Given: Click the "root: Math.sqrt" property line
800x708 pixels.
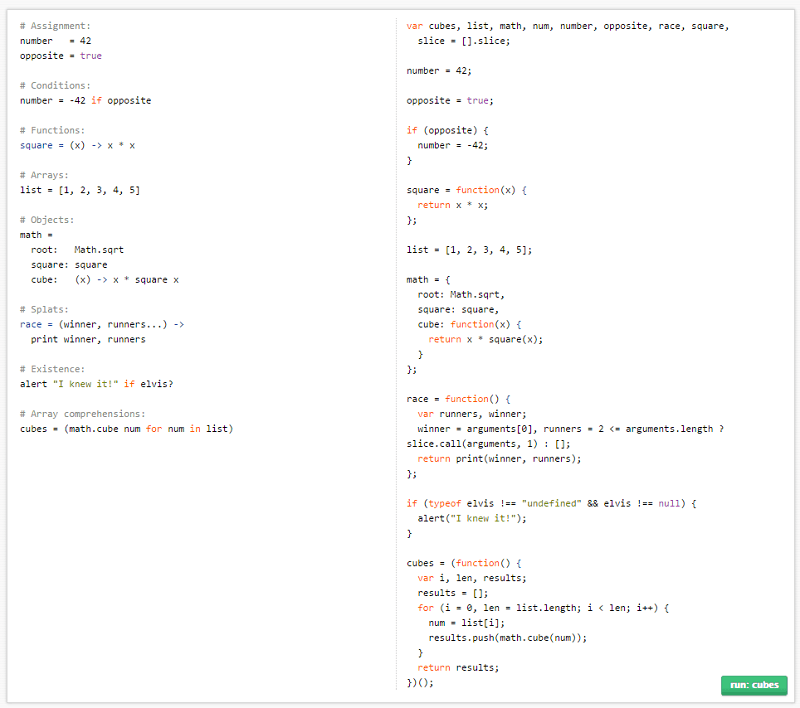Looking at the screenshot, I should point(70,249).
